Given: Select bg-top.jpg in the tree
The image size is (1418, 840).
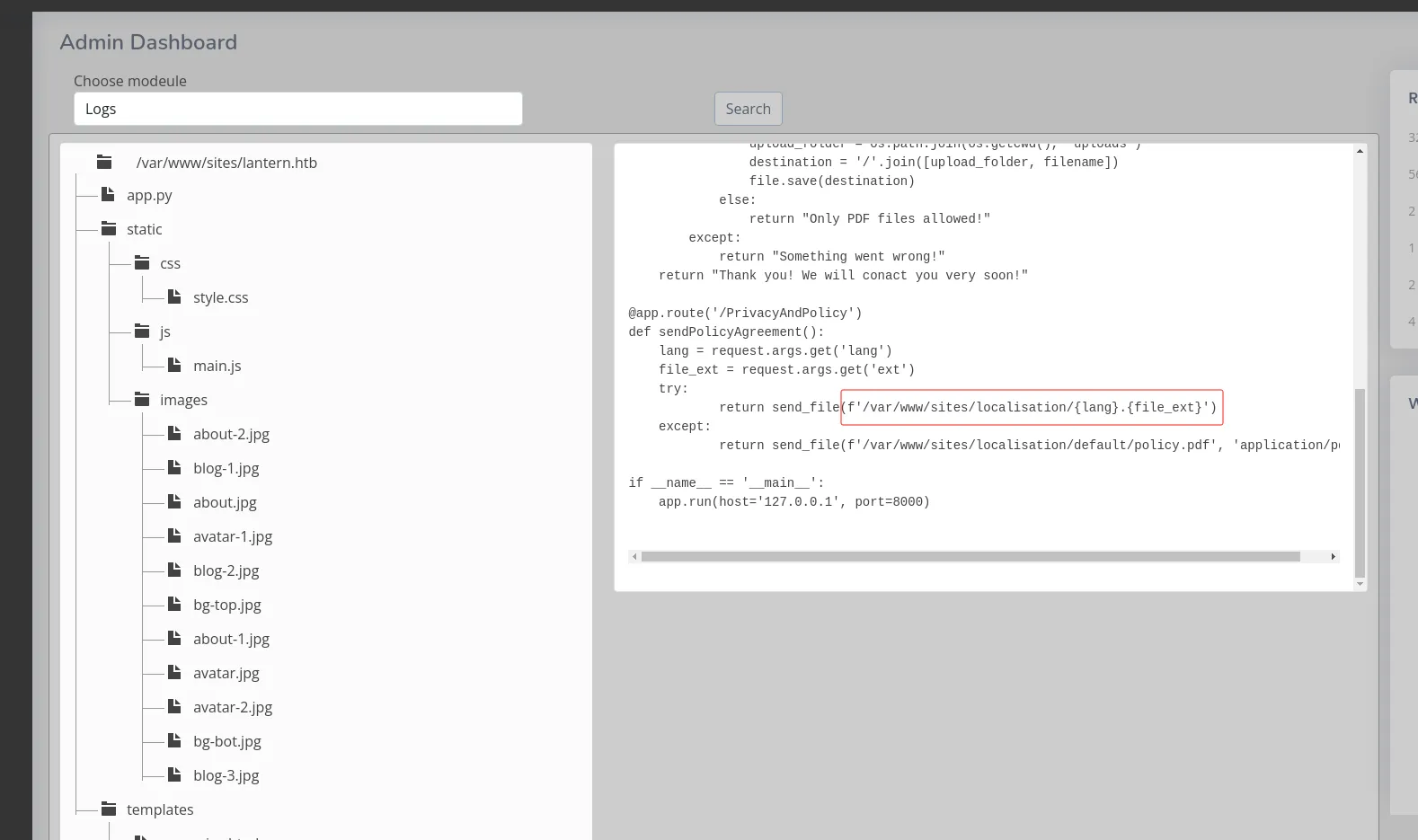Looking at the screenshot, I should [227, 605].
